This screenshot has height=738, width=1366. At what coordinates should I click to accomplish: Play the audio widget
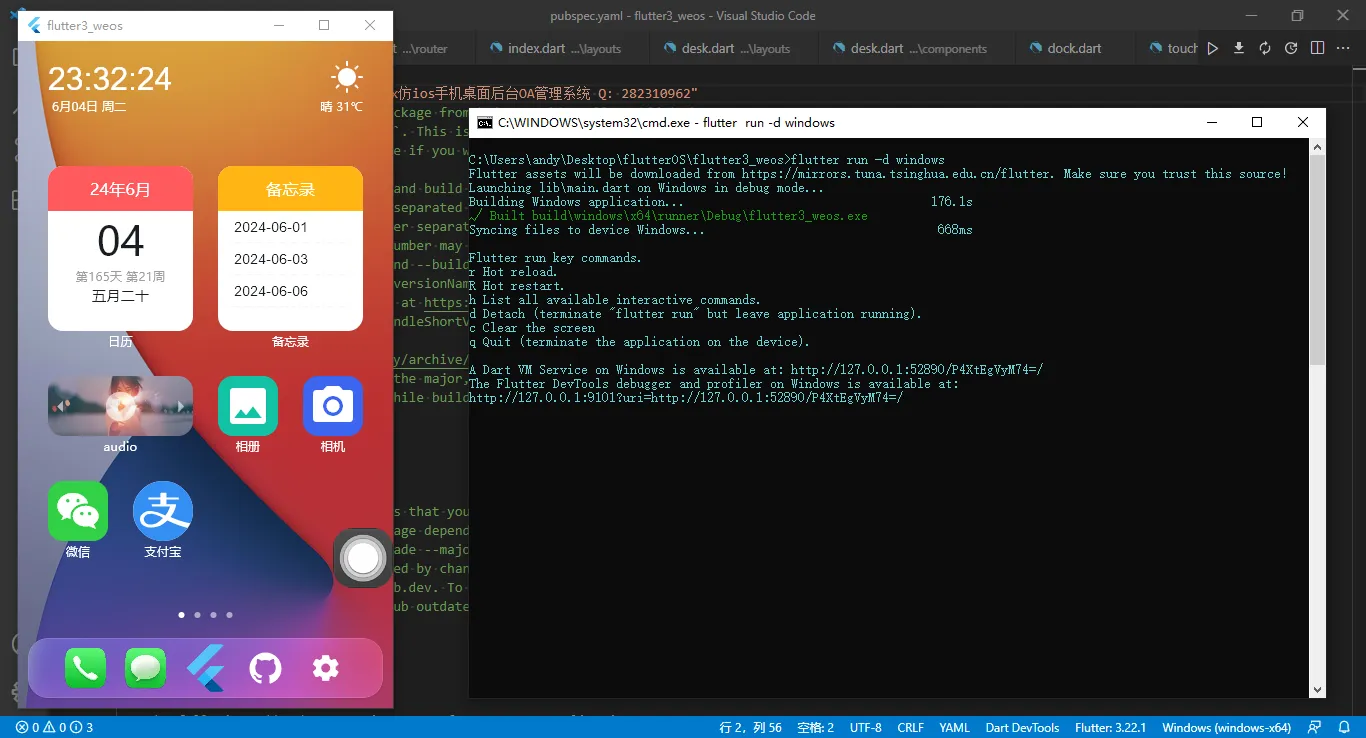click(x=120, y=406)
